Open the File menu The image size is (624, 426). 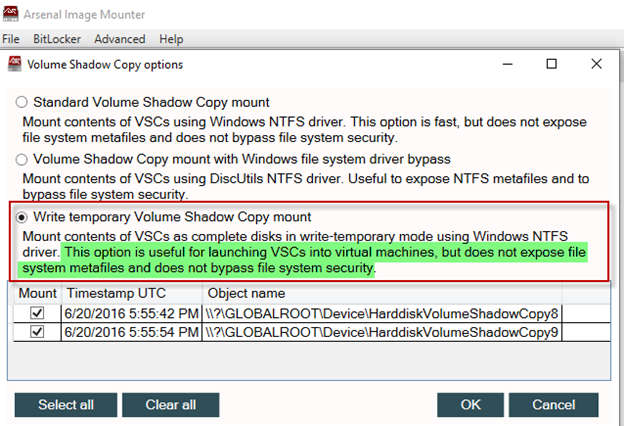point(11,39)
